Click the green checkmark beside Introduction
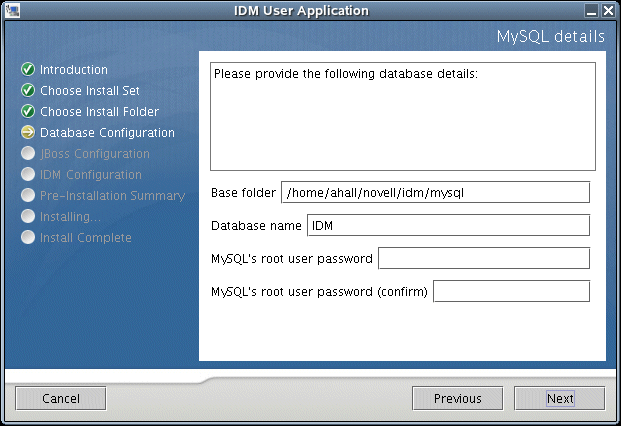 [x=28, y=70]
